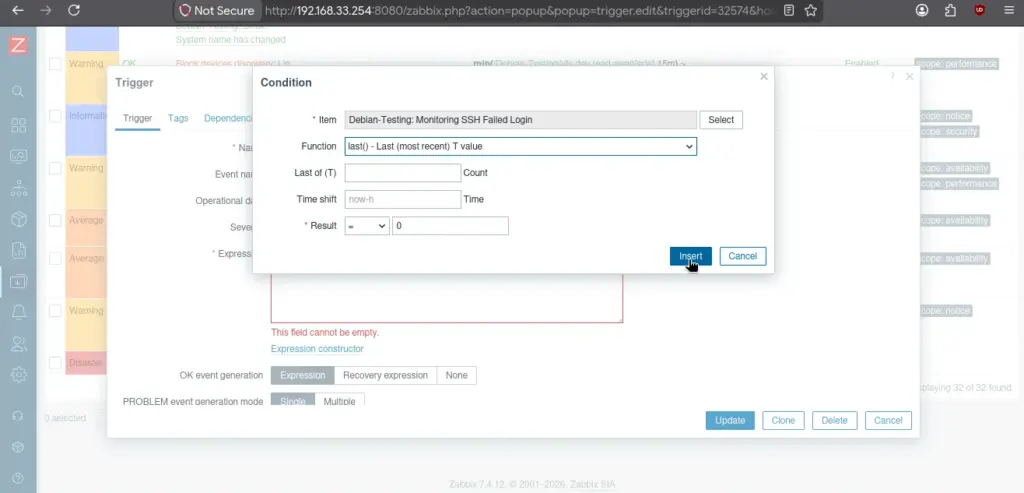Open the Support headset icon in sidebar
The image size is (1024, 493).
(x=18, y=416)
